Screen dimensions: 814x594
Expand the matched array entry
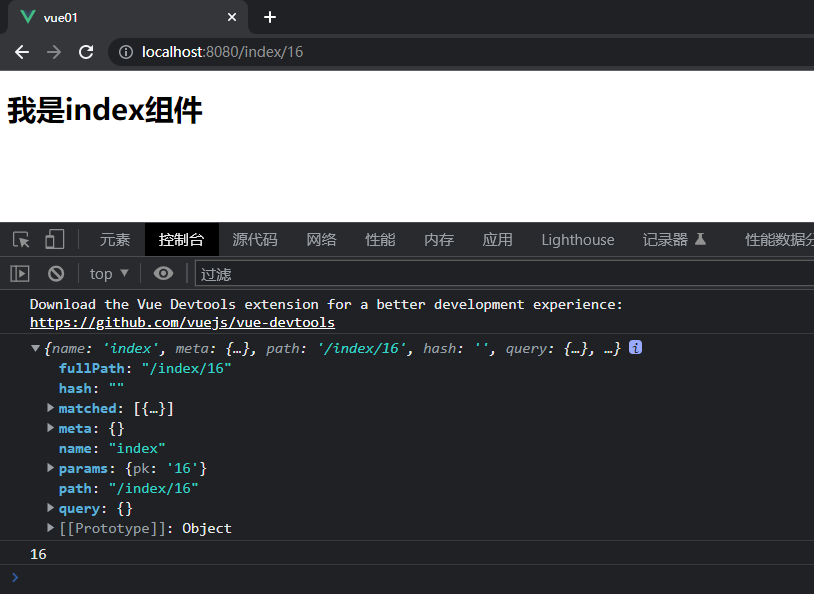(x=51, y=408)
